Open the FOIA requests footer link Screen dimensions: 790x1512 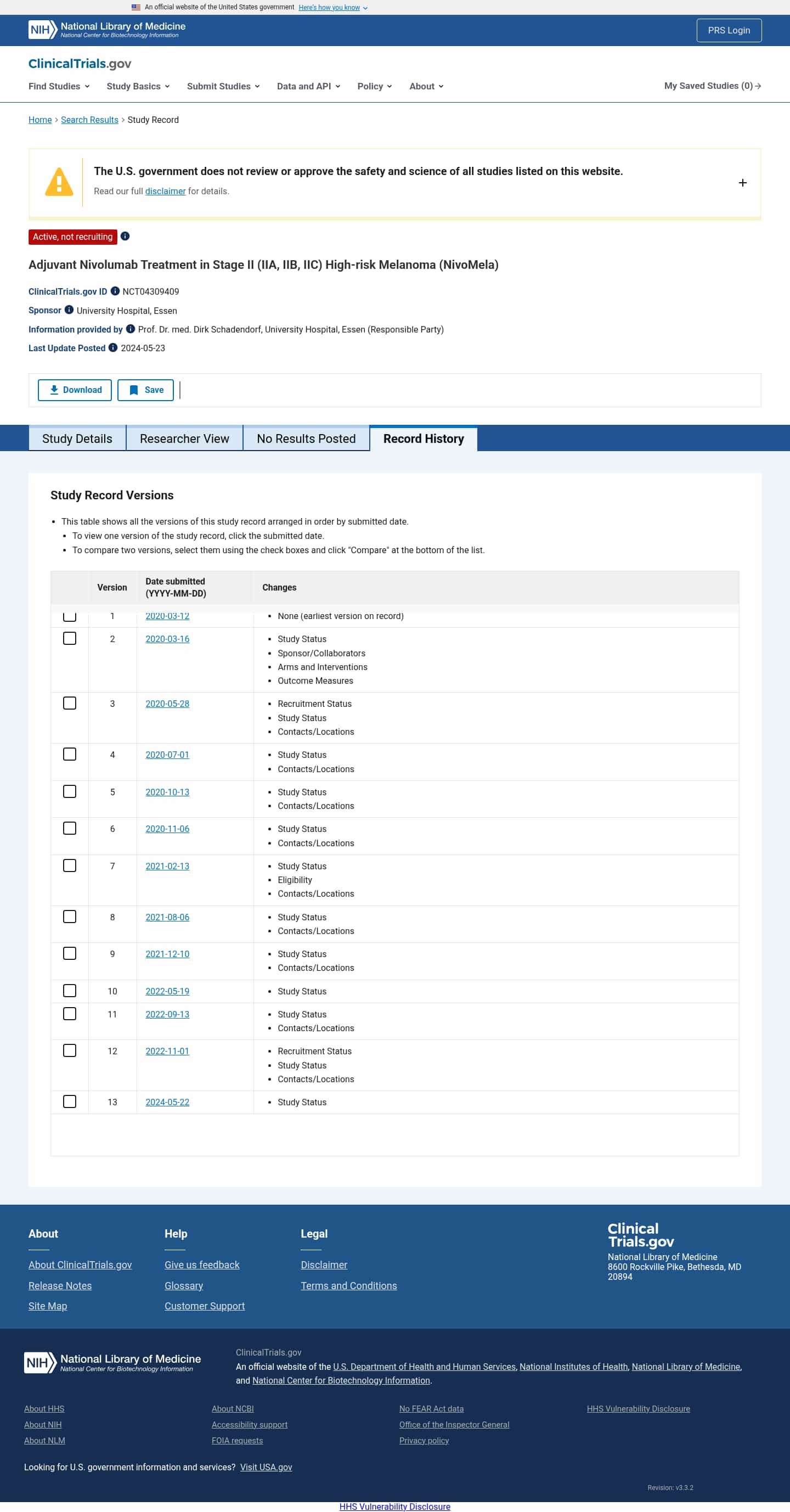237,1441
